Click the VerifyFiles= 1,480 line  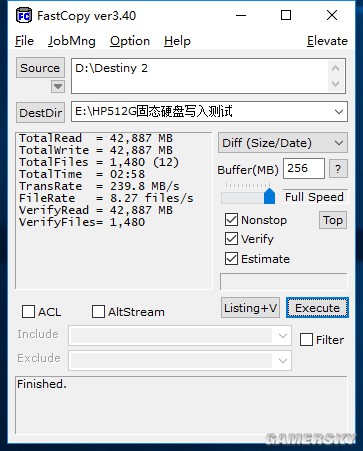pos(82,222)
